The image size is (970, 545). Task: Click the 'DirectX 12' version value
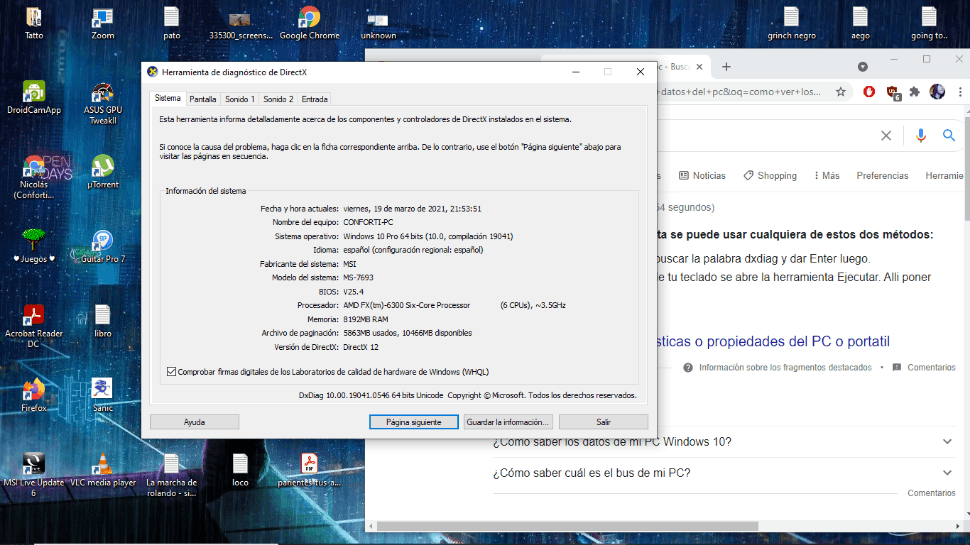361,347
